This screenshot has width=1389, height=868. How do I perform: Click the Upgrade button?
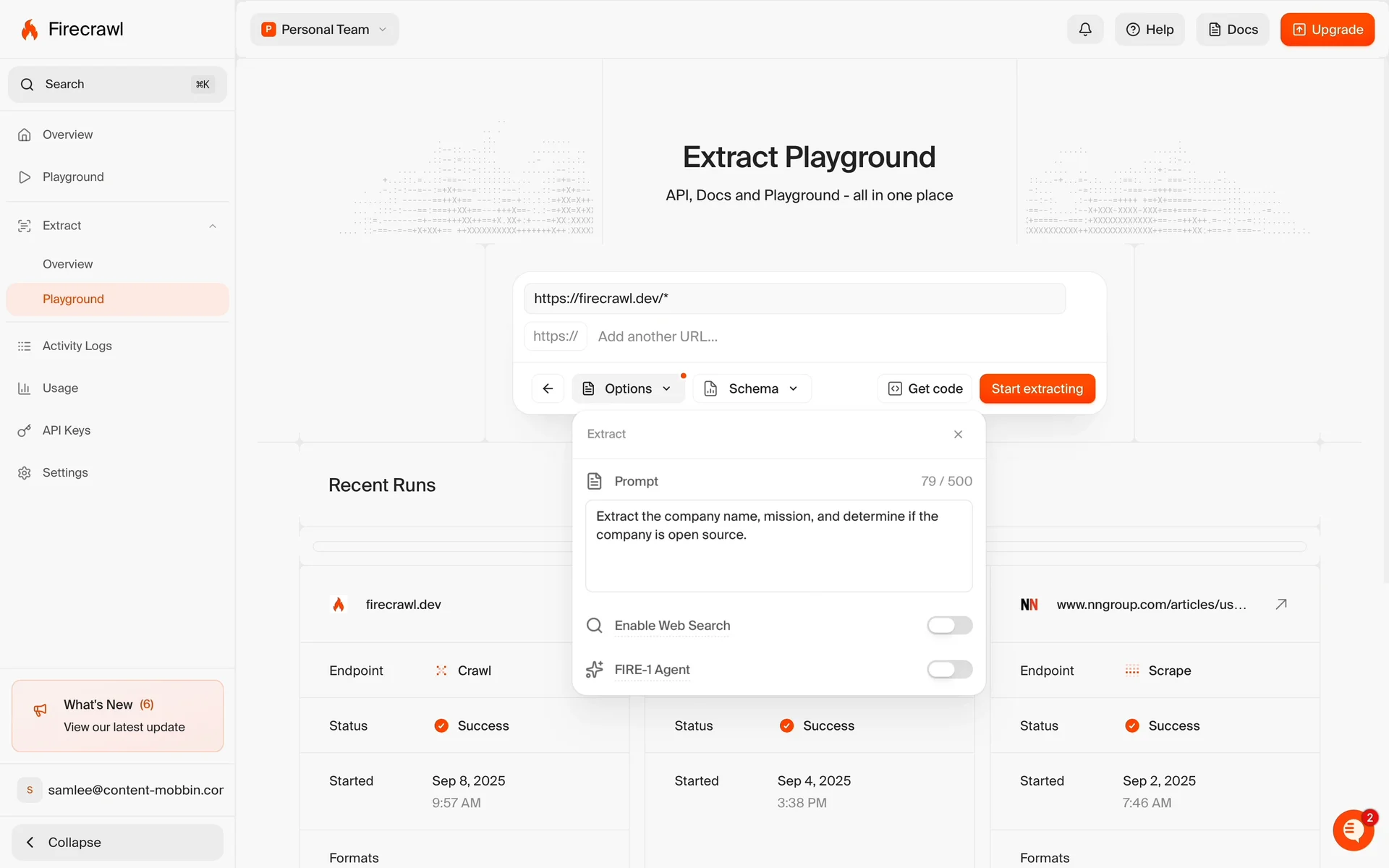pos(1327,30)
